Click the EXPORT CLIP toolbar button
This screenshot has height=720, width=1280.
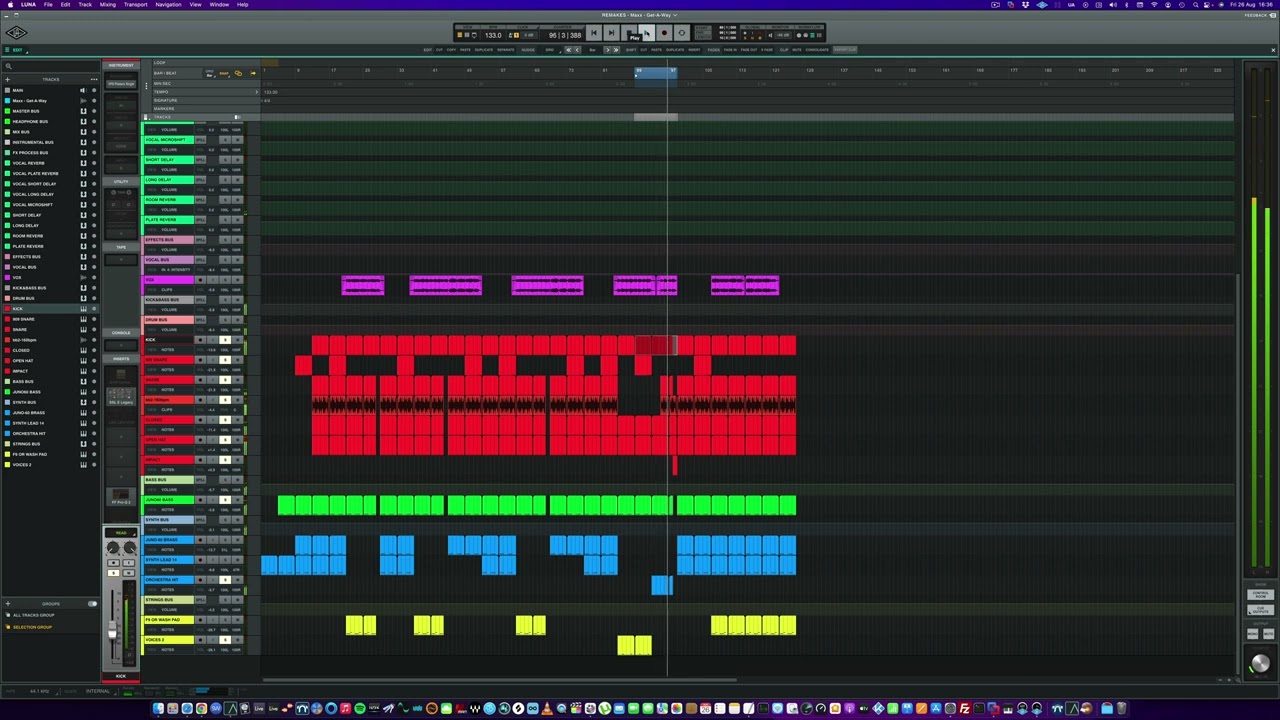[x=845, y=50]
